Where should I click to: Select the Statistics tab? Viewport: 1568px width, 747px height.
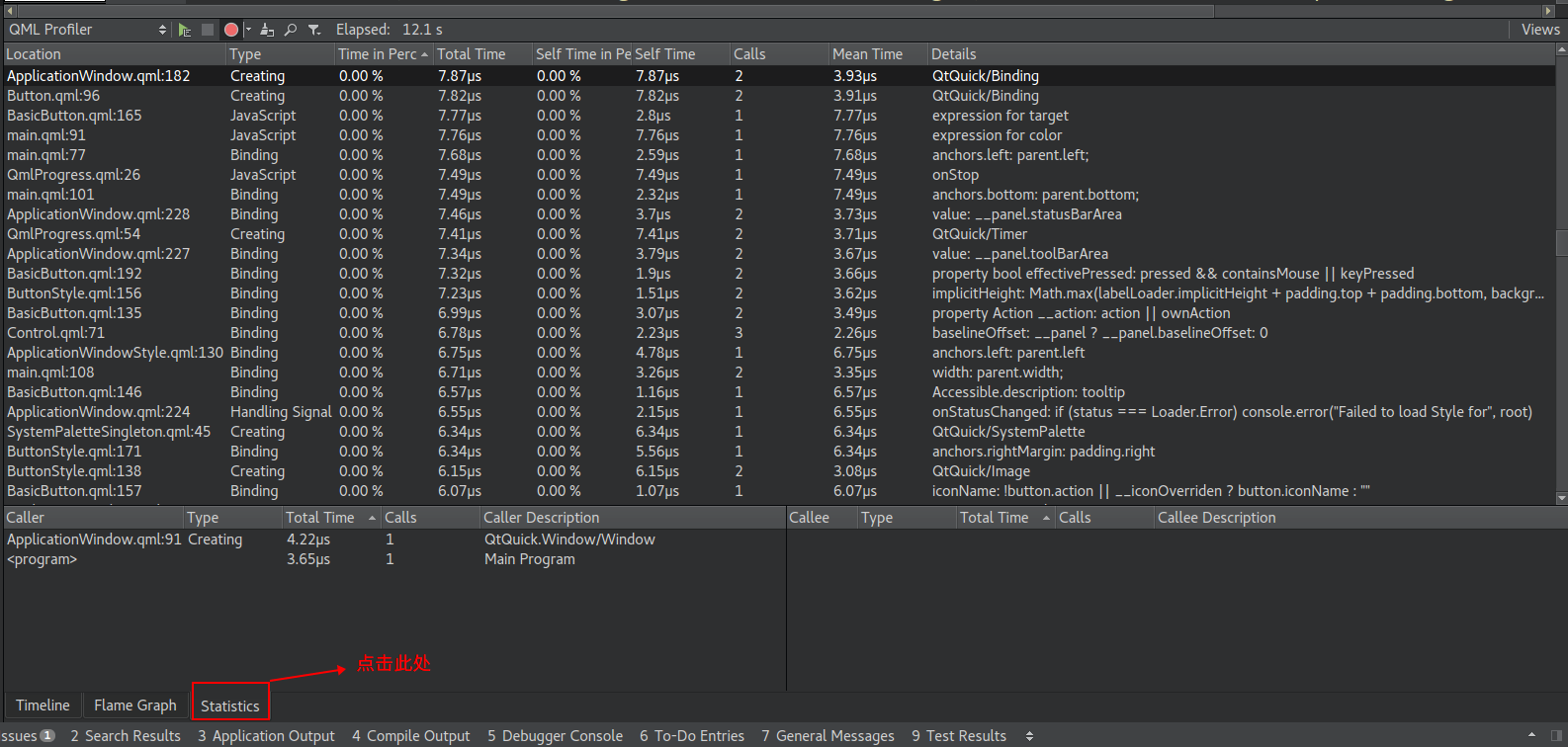point(230,705)
